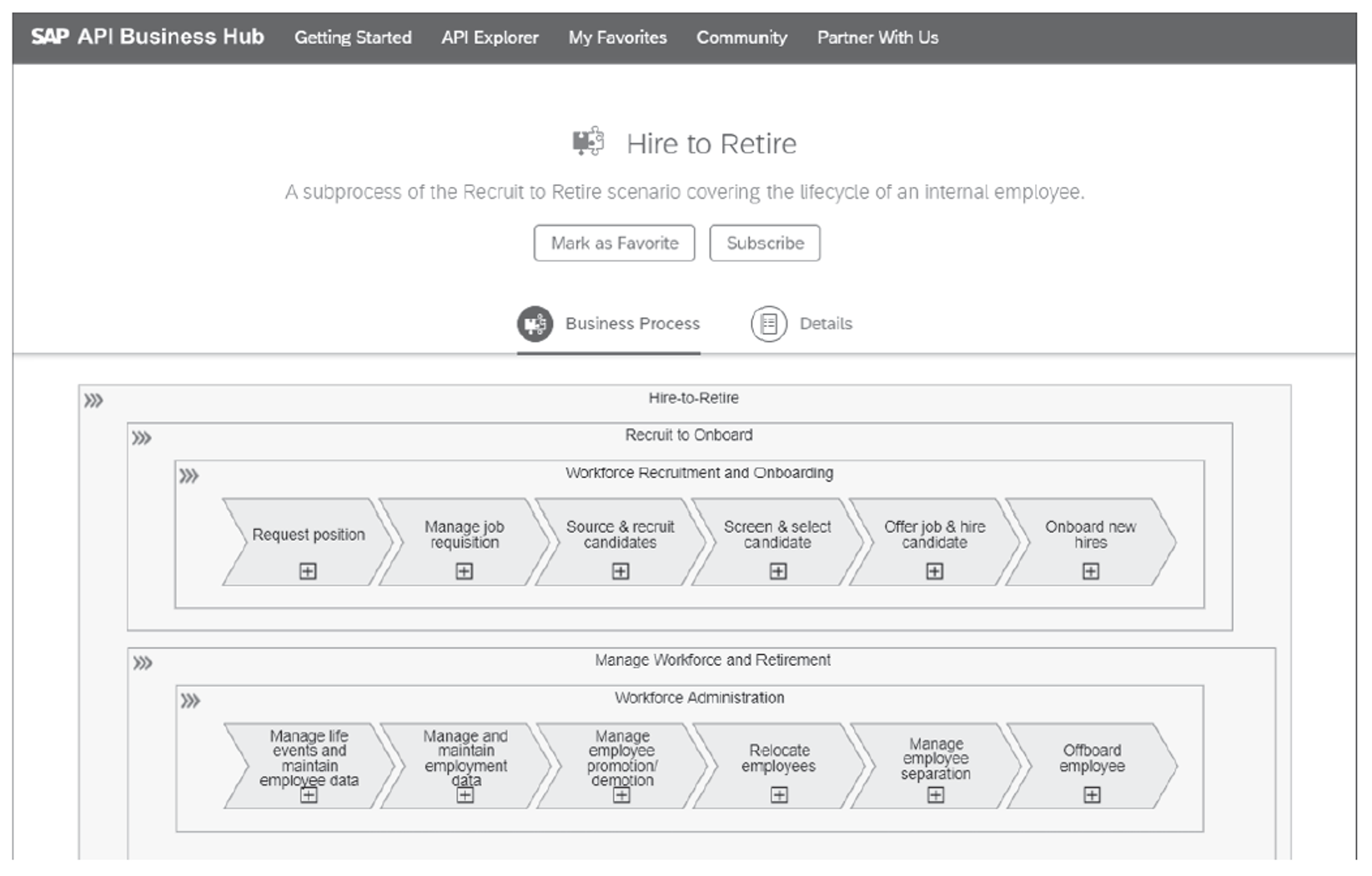Expand plus icon under Manage job requisition
The image size is (1372, 876).
tap(465, 571)
